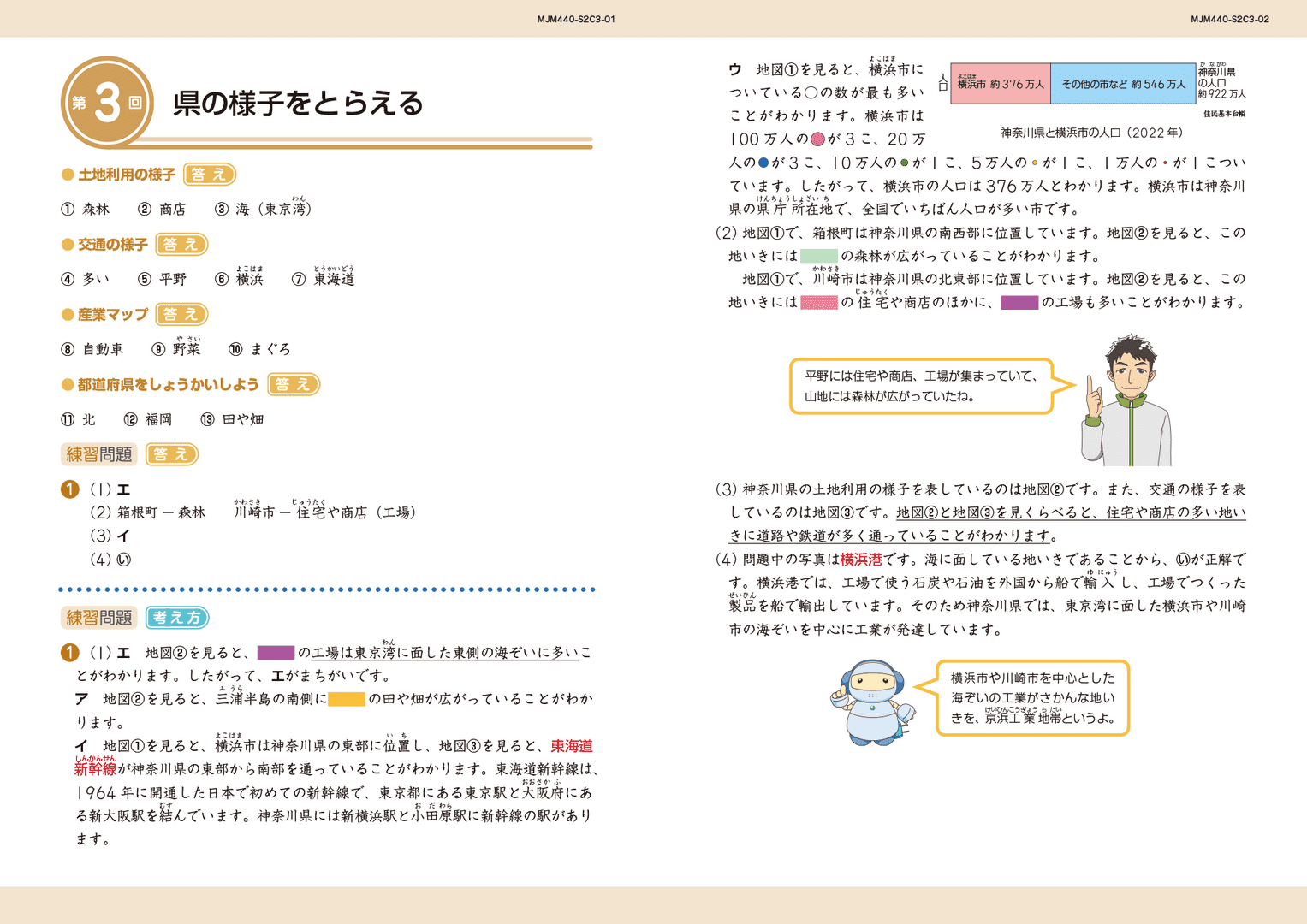Click answer ⑪ 北

tap(78, 419)
